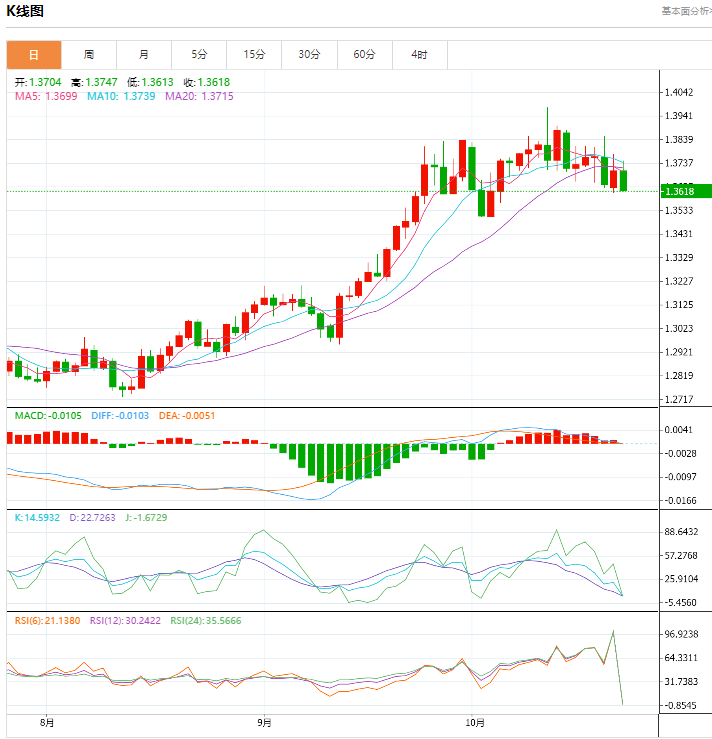Image resolution: width=712 pixels, height=739 pixels.
Task: Click the MA10: 1.3739 label
Action: (x=121, y=96)
